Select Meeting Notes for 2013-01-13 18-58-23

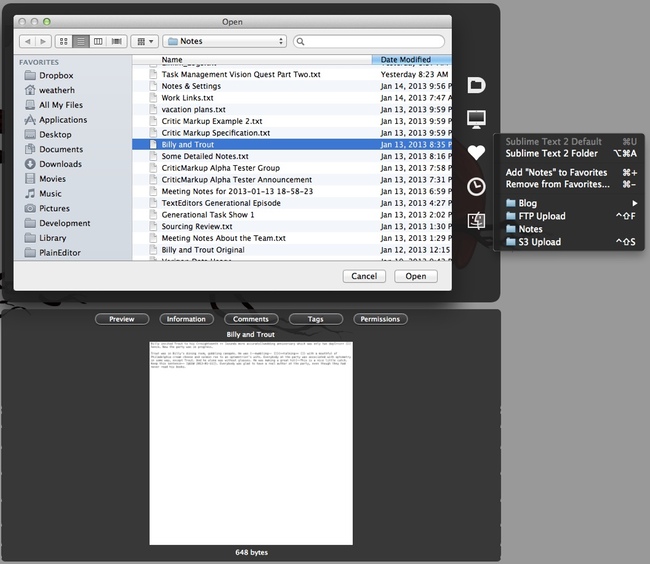292,191
